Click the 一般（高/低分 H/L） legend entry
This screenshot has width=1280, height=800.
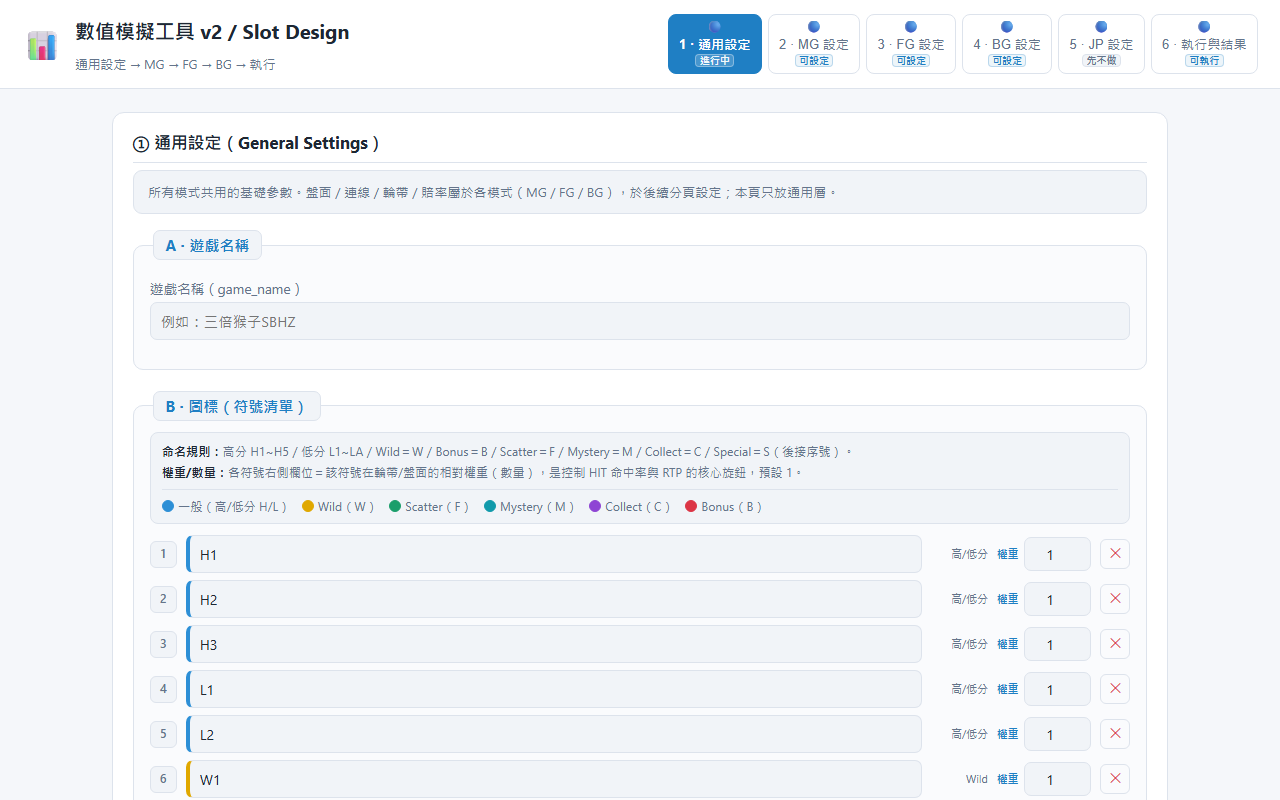tap(225, 507)
